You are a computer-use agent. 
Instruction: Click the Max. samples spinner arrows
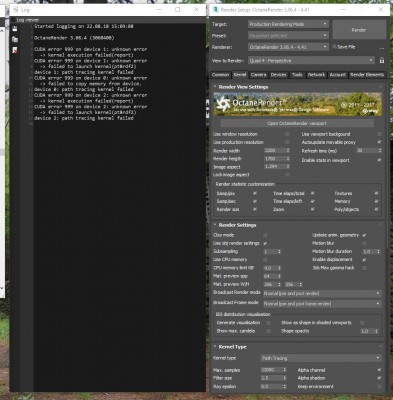click(285, 370)
